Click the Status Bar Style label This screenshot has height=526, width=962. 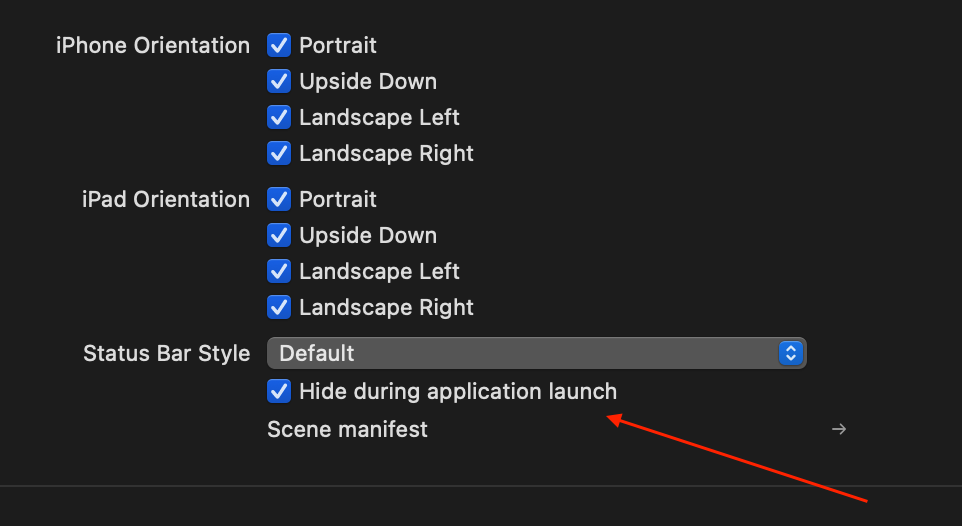pyautogui.click(x=166, y=354)
